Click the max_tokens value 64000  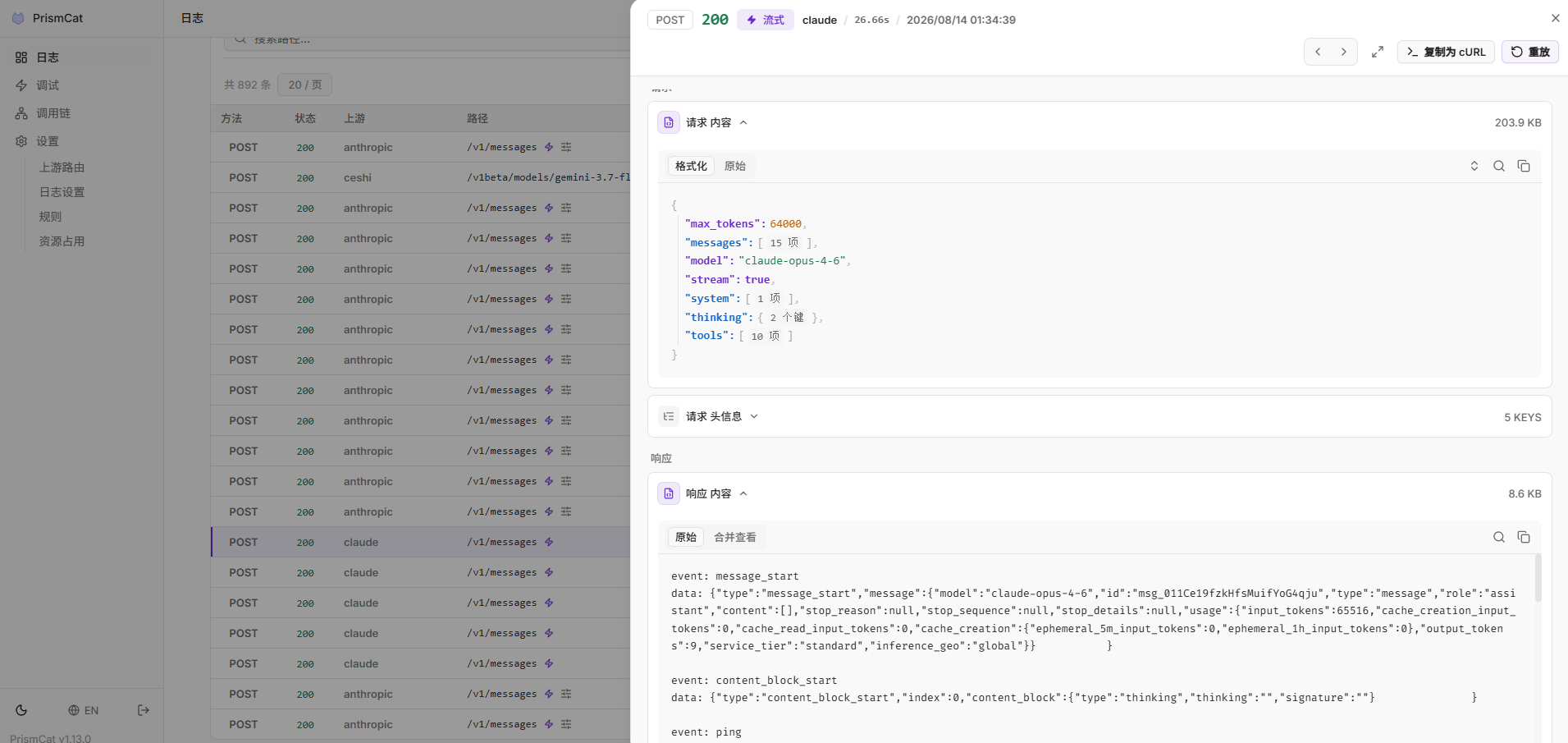point(785,223)
